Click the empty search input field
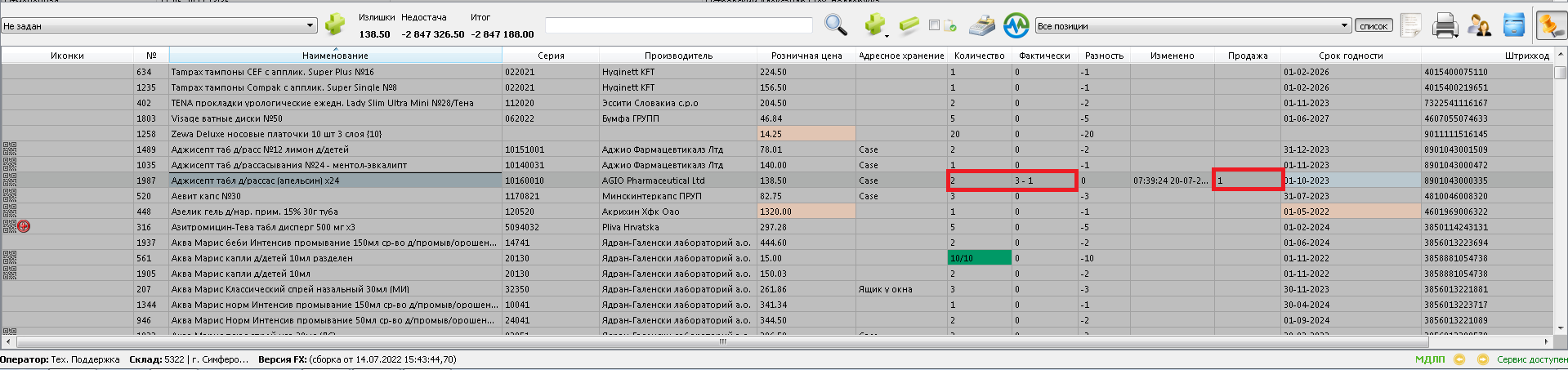 678,26
